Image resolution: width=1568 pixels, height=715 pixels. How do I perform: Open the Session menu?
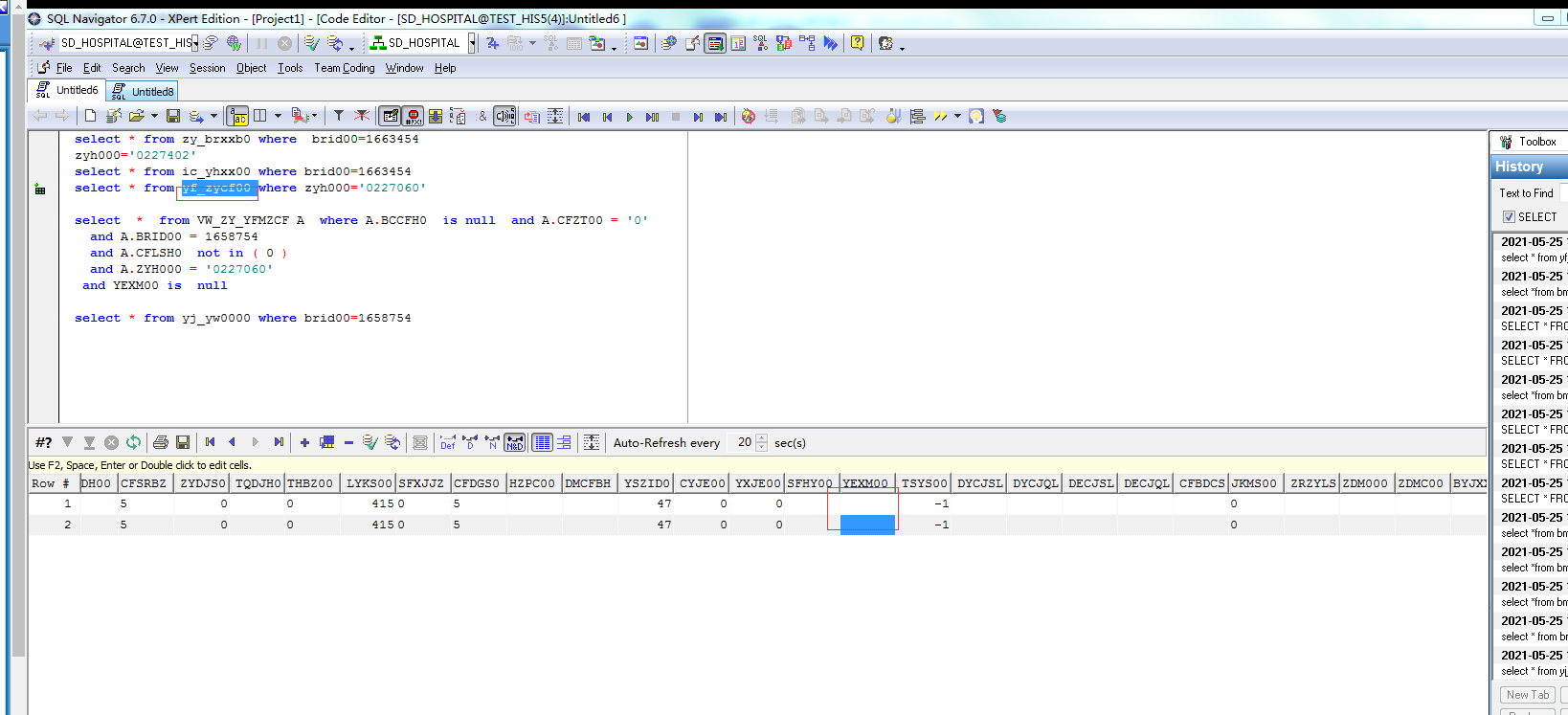pos(208,68)
